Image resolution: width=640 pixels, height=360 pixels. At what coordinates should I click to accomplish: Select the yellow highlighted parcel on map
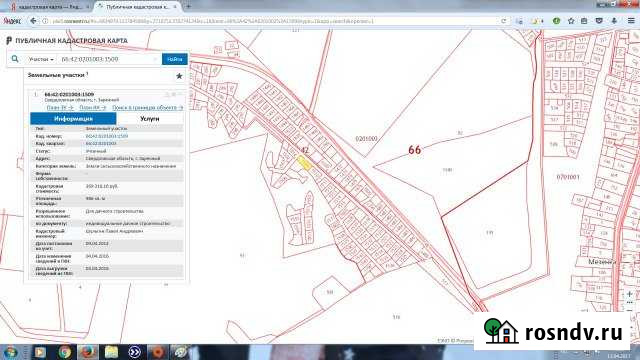(304, 163)
